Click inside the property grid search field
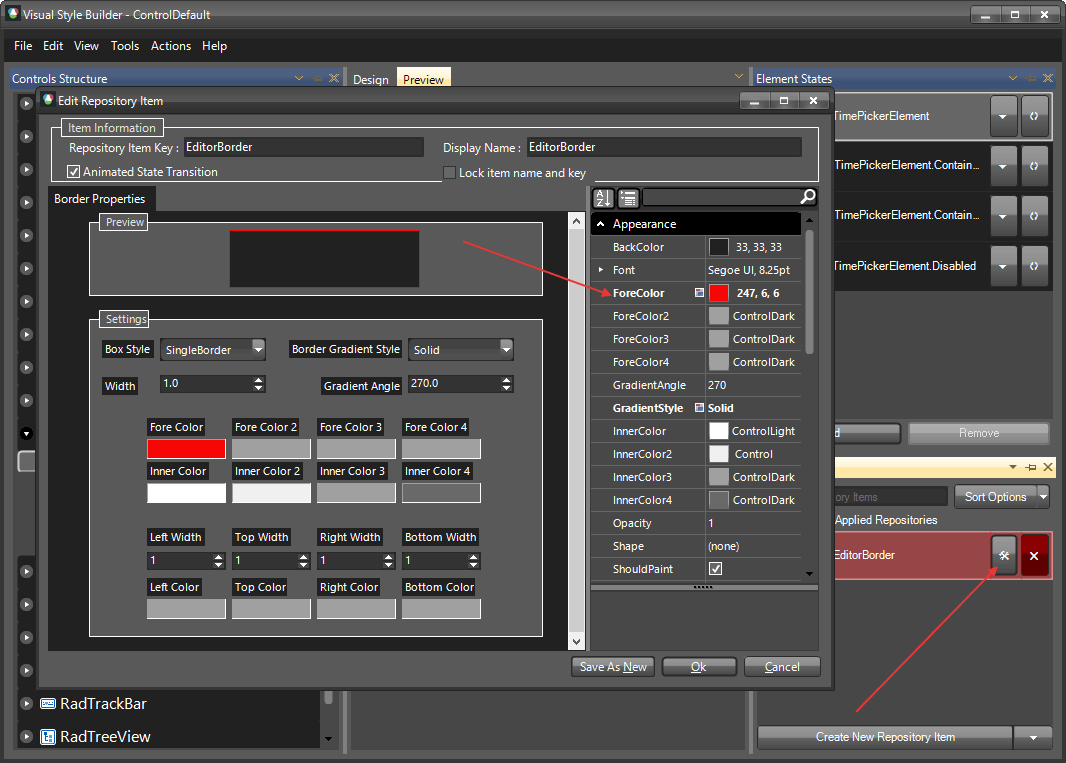The image size is (1066, 763). (720, 198)
